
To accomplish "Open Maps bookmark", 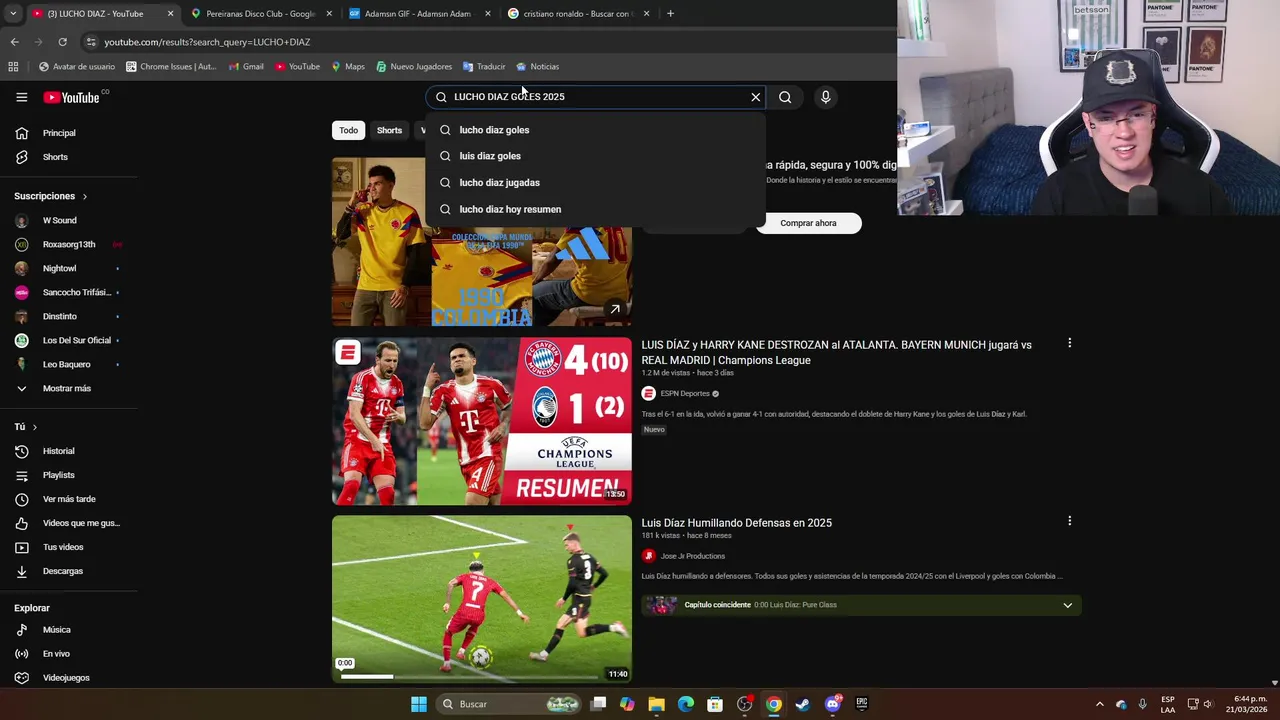I will pyautogui.click(x=348, y=67).
